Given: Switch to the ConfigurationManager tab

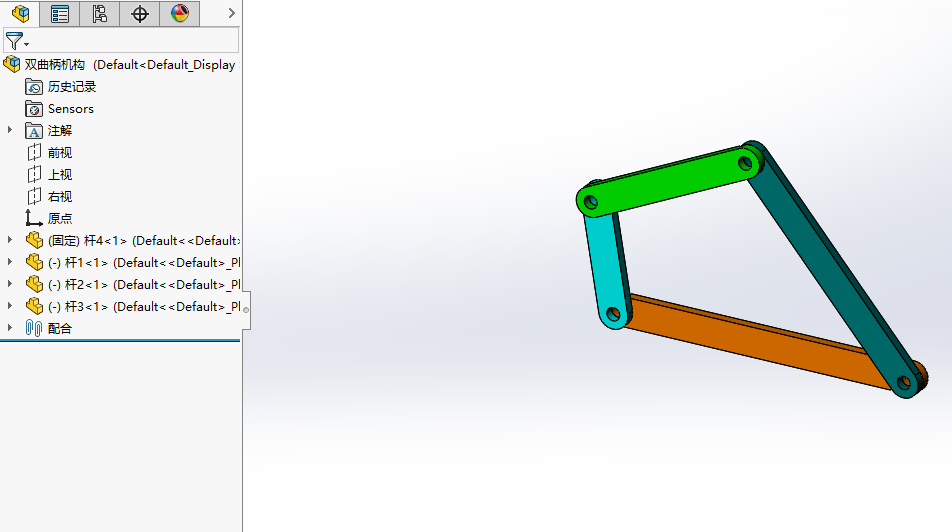Looking at the screenshot, I should click(x=100, y=13).
